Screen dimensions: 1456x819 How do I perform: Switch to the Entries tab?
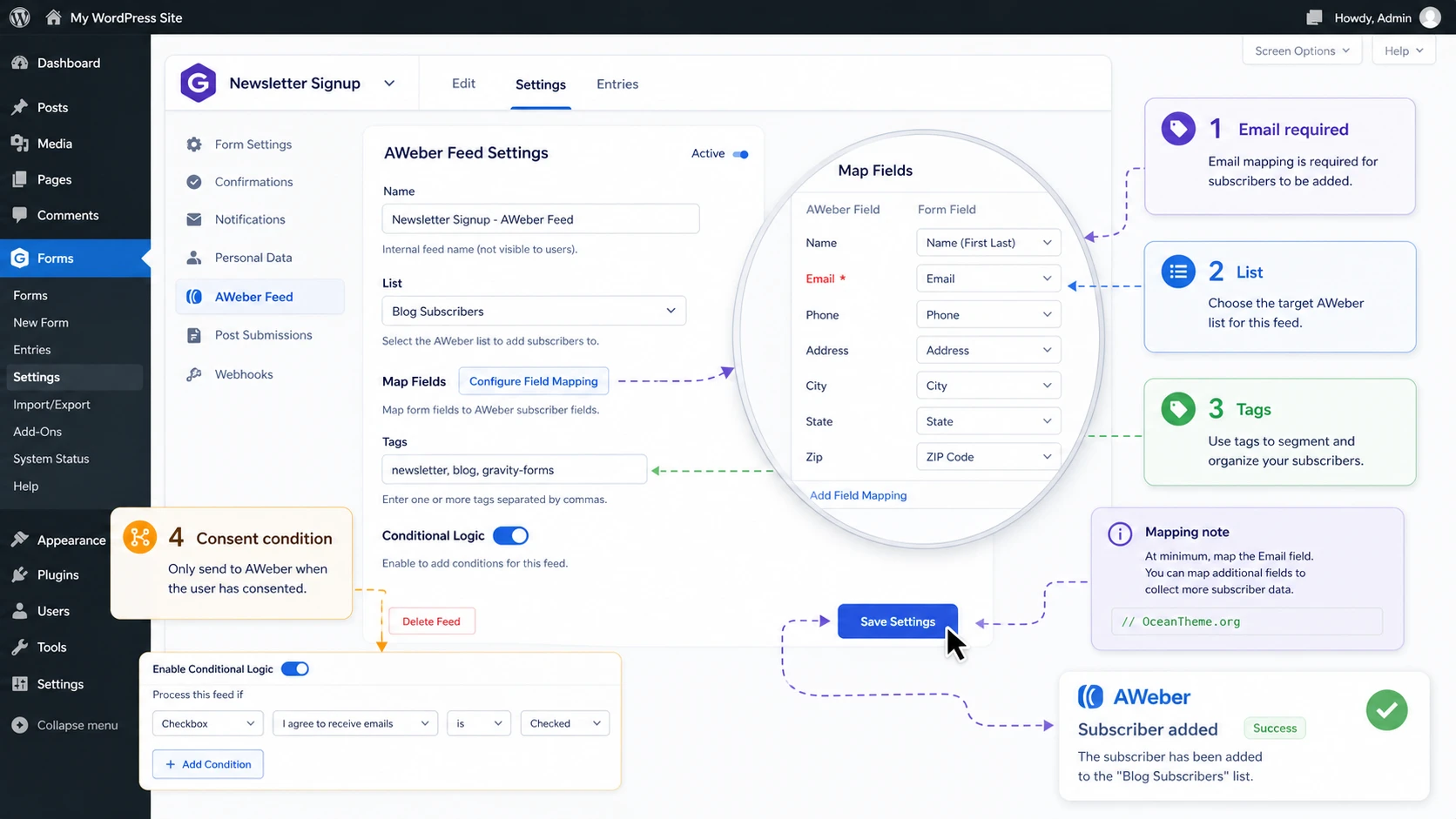coord(617,84)
